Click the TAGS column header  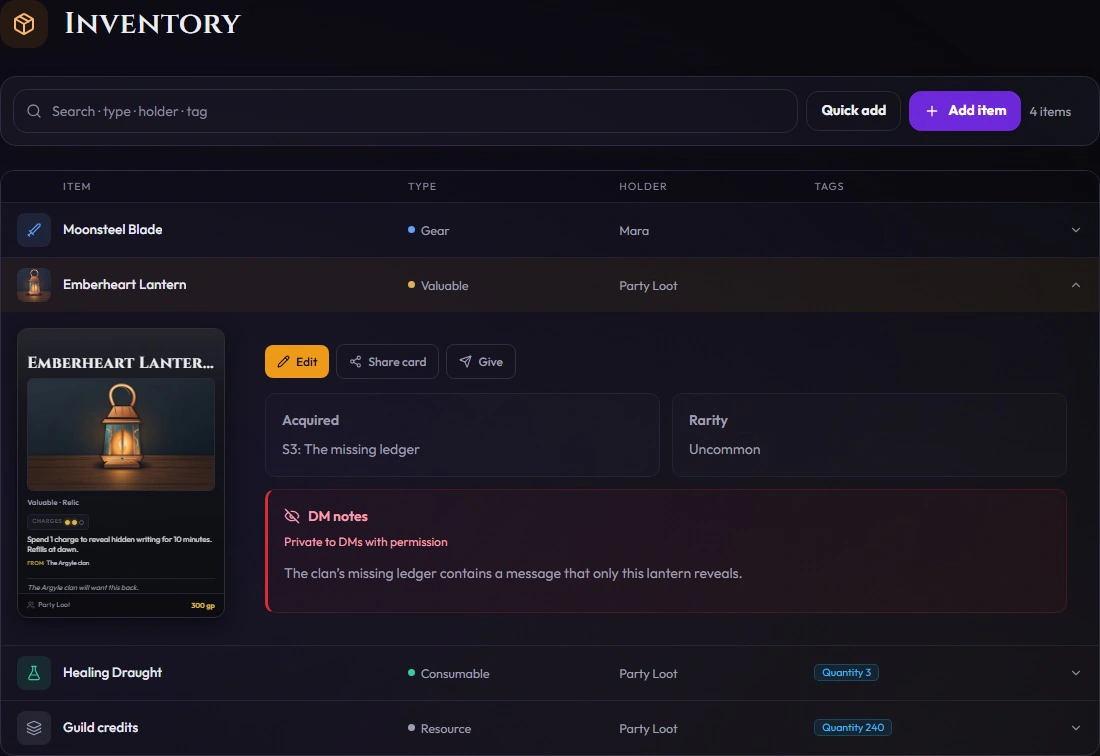pos(829,187)
